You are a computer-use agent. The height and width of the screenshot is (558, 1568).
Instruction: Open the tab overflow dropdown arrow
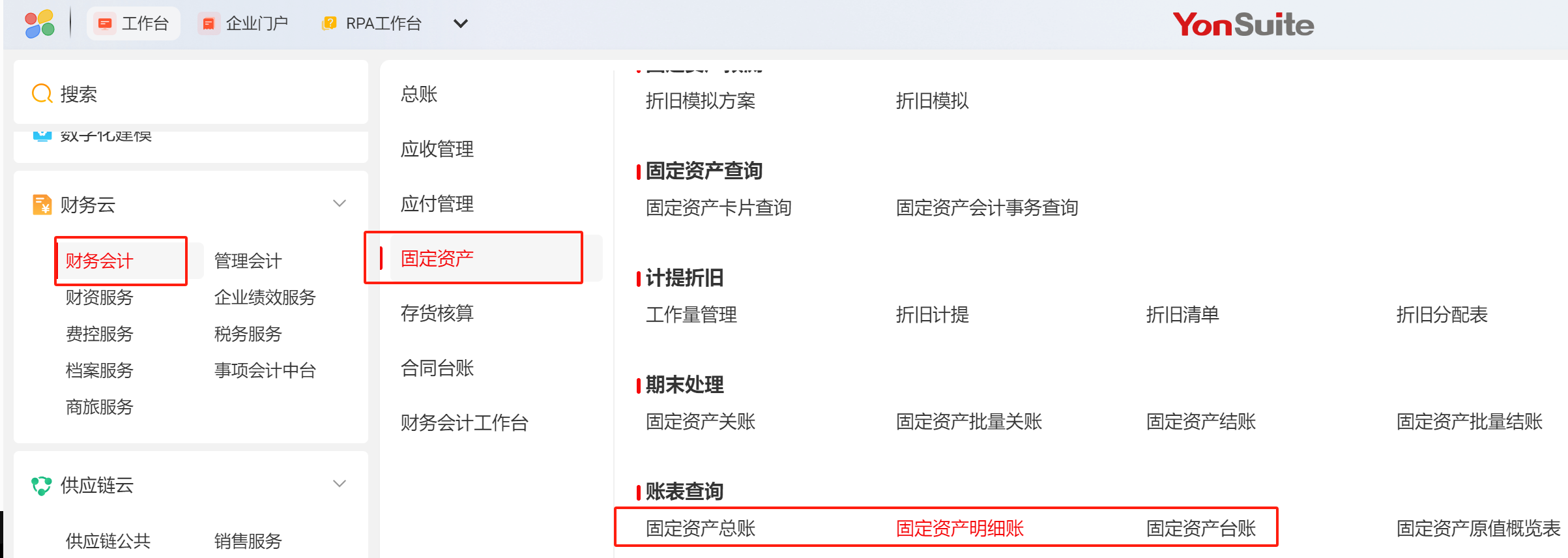[x=461, y=24]
